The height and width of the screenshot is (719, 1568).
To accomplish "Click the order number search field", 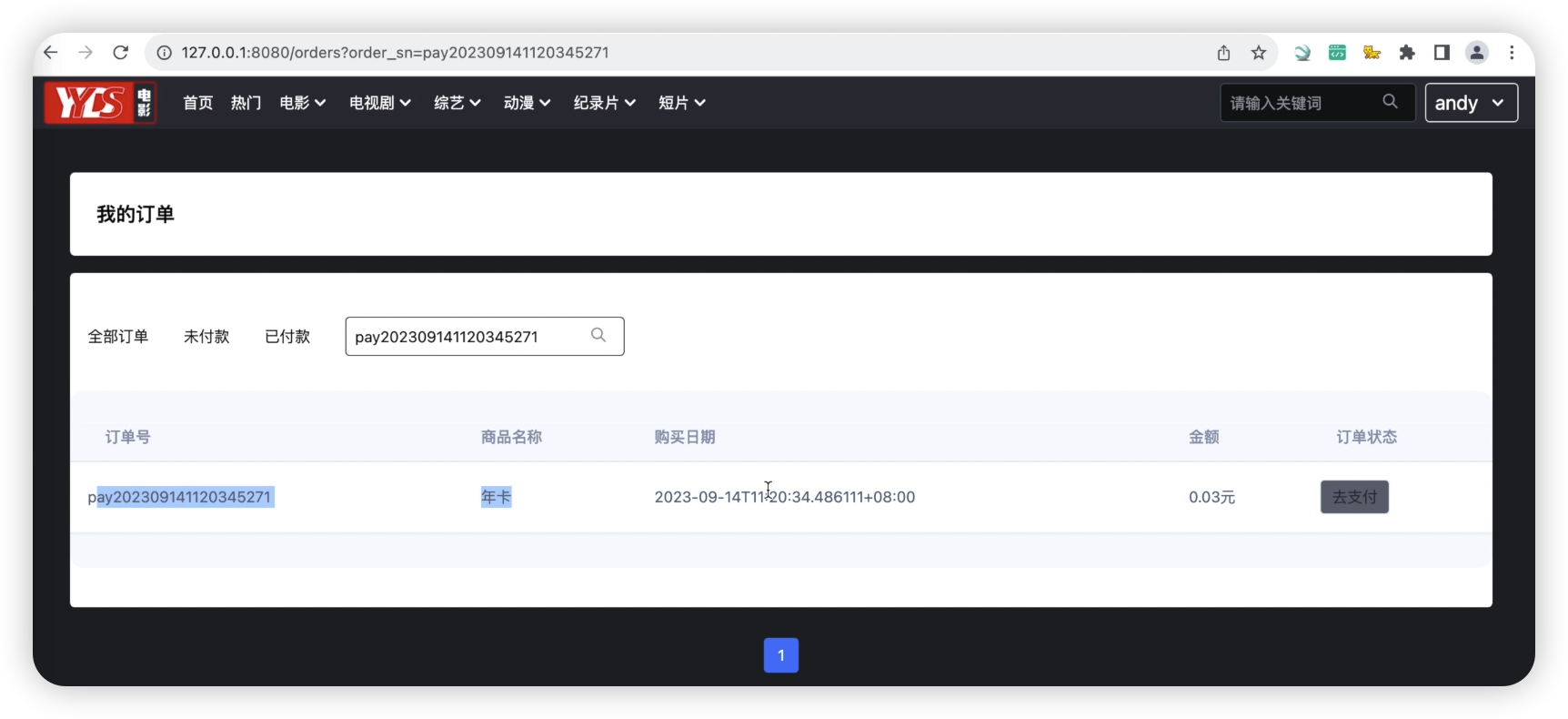I will point(484,337).
